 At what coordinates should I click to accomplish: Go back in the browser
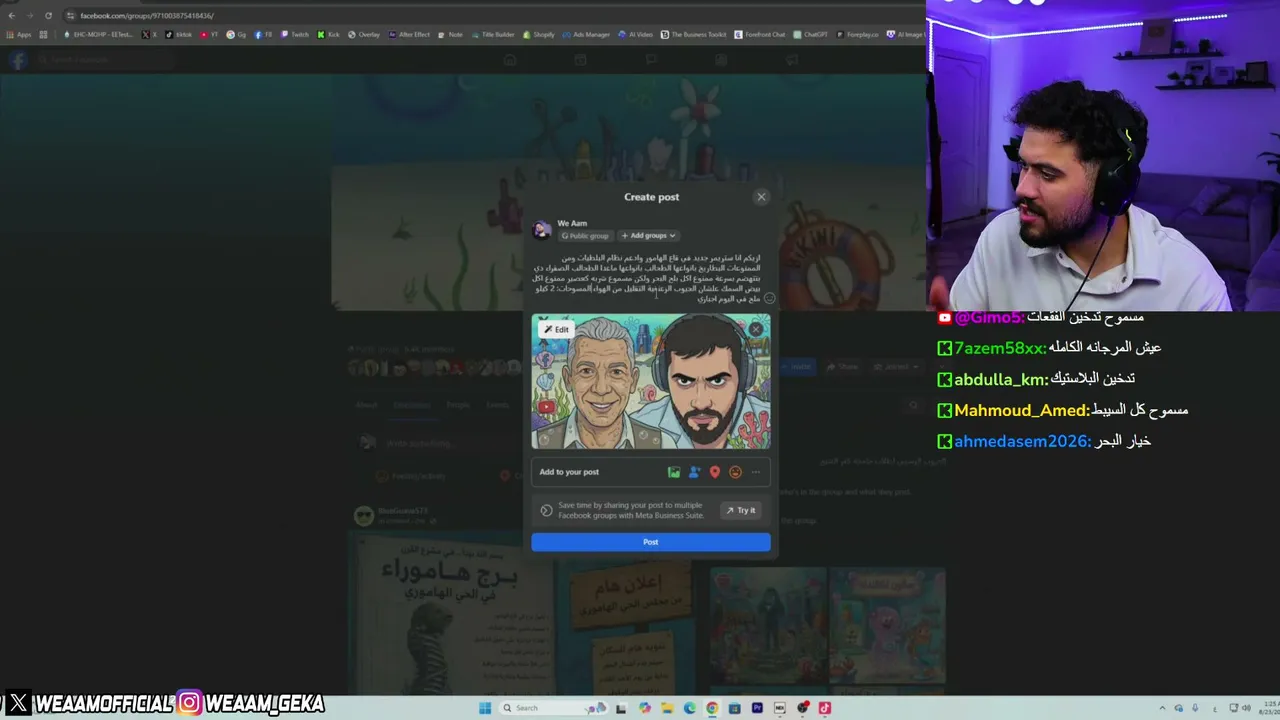click(11, 15)
